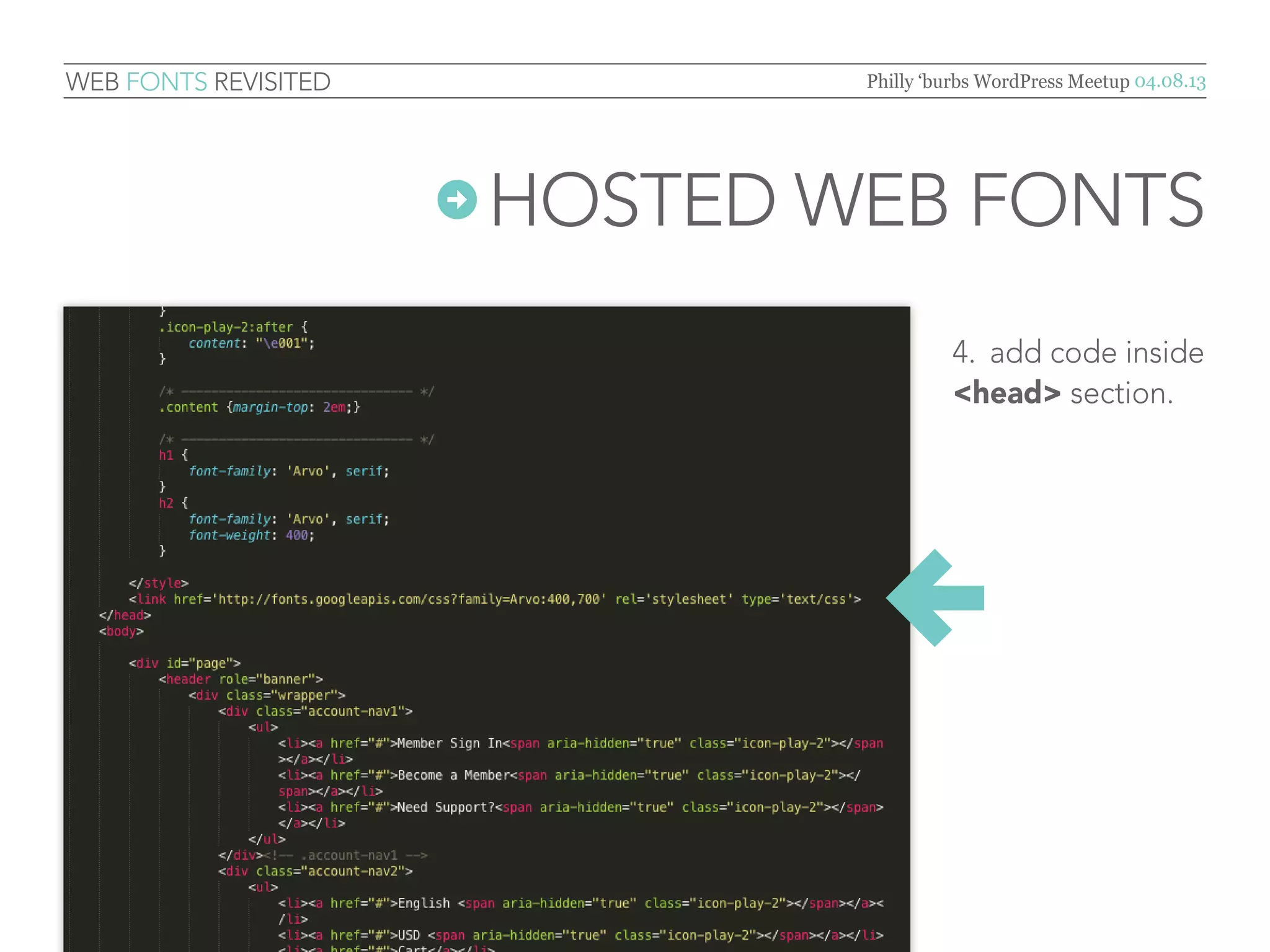Viewport: 1270px width, 952px height.
Task: Click the 'Need Support?' list item line
Action: click(x=581, y=815)
